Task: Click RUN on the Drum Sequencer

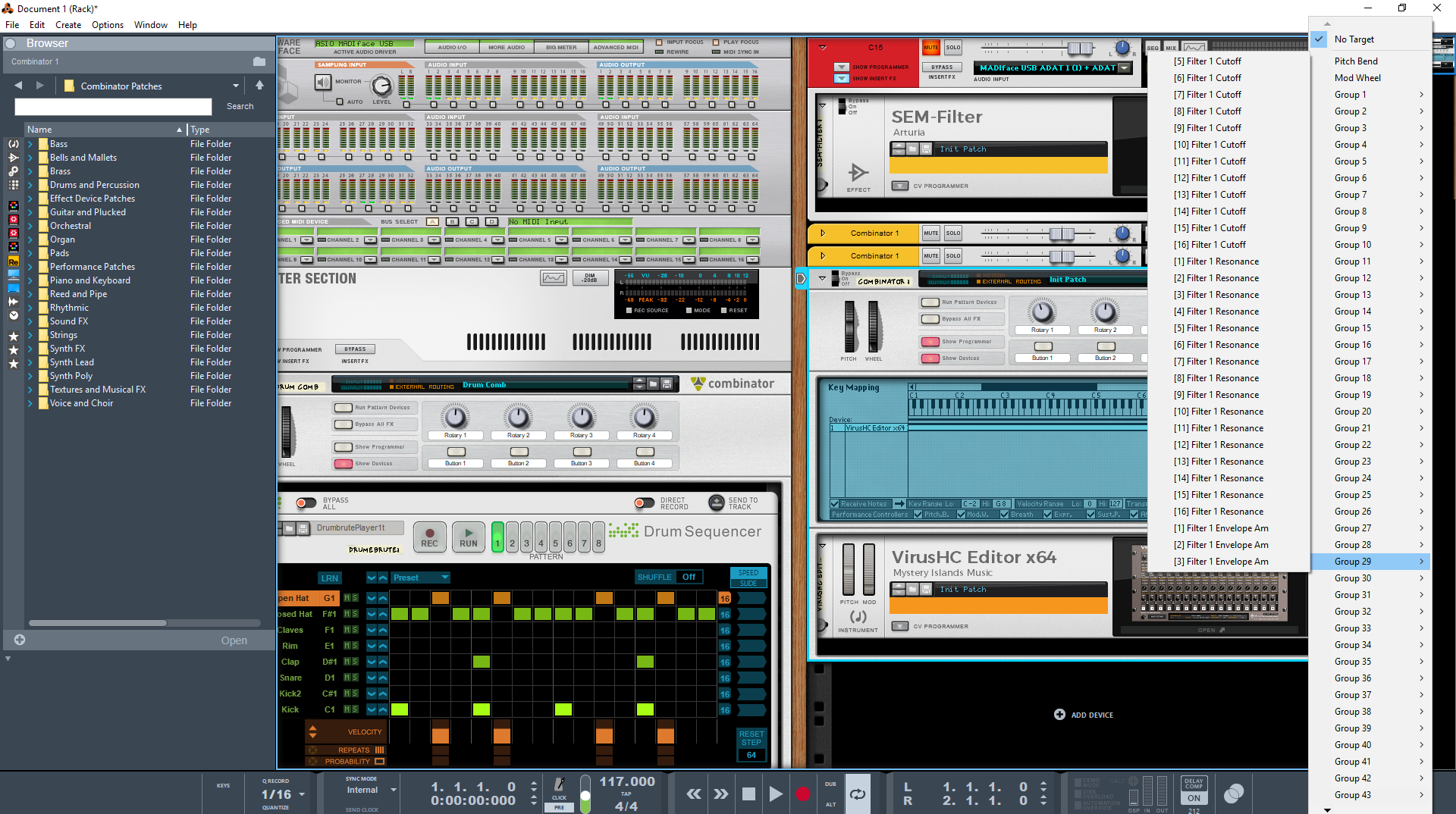Action: (469, 537)
